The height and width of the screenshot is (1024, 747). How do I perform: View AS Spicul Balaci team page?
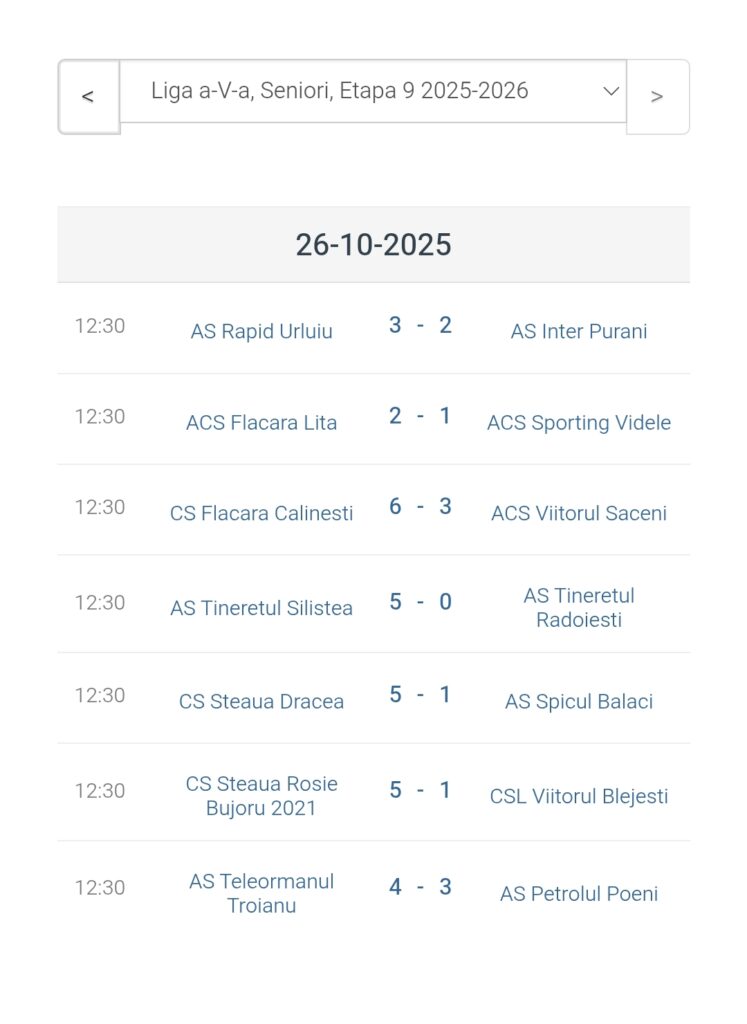(x=578, y=701)
